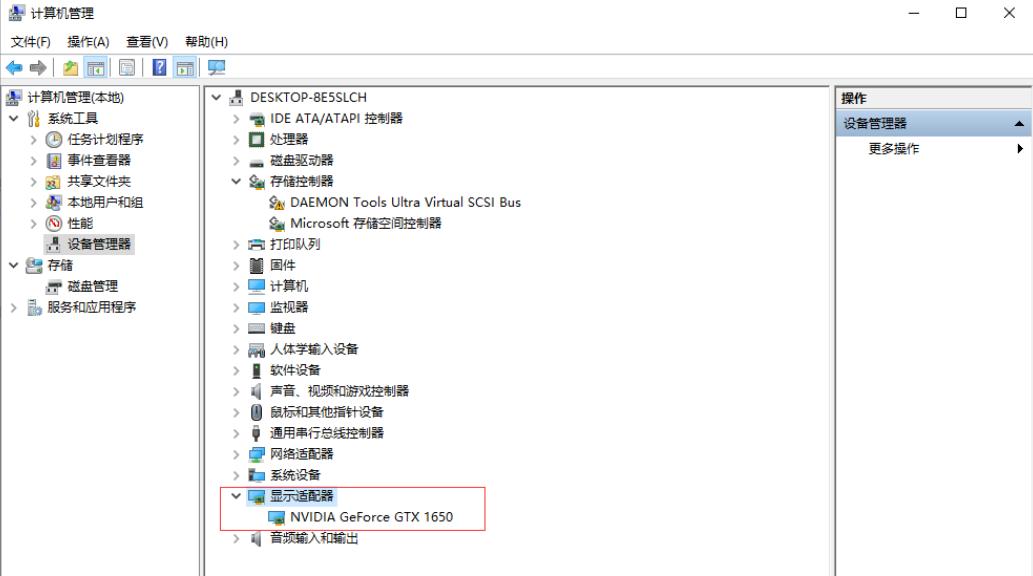Screen dimensions: 1033x576
Task: Click the network adapter icon
Action: [x=256, y=455]
